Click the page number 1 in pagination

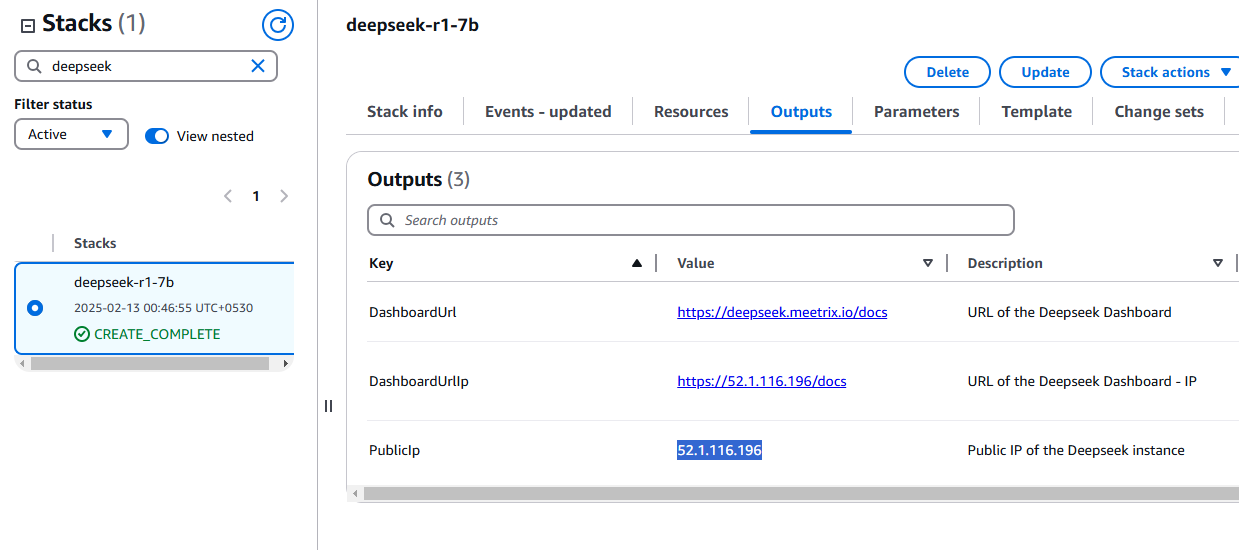[x=256, y=196]
